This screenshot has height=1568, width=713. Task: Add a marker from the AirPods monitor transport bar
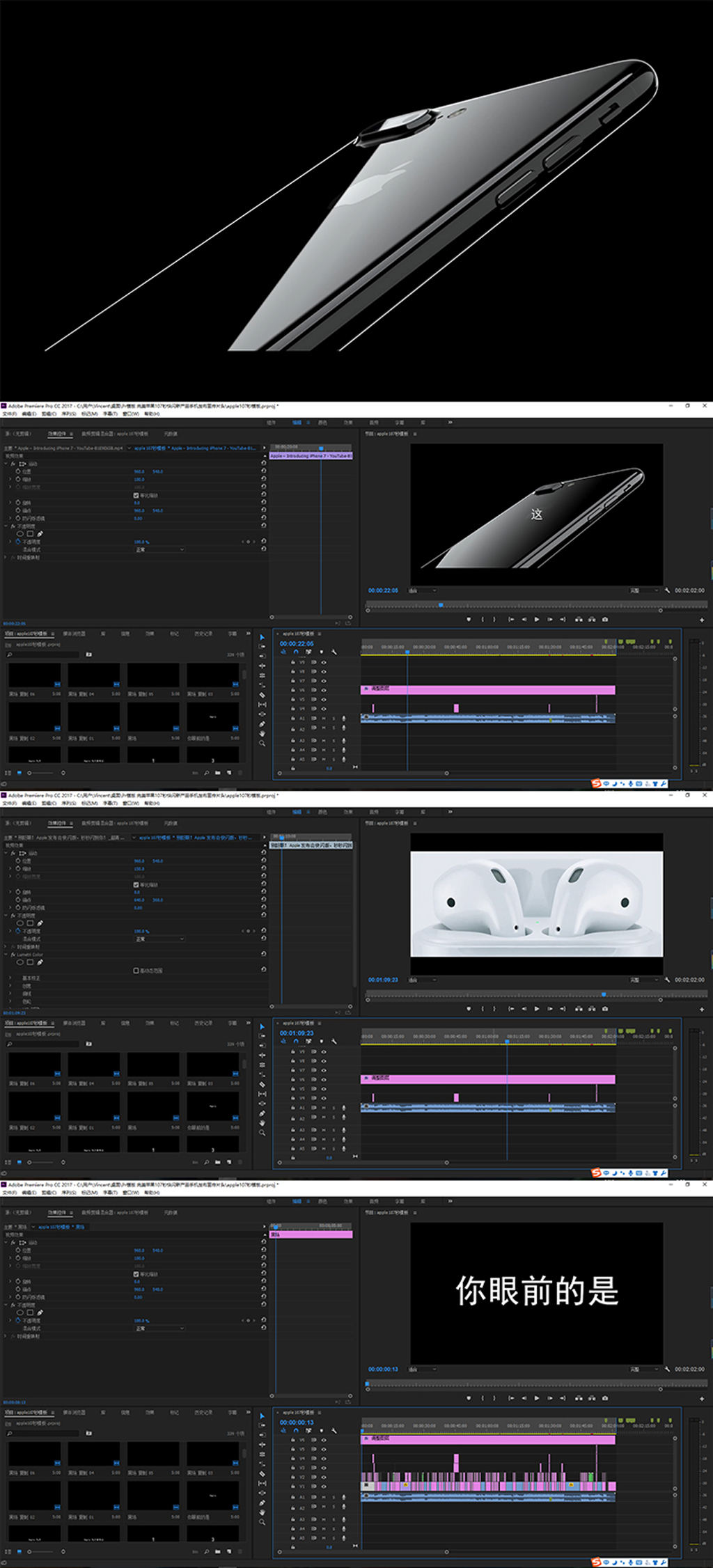469,1008
